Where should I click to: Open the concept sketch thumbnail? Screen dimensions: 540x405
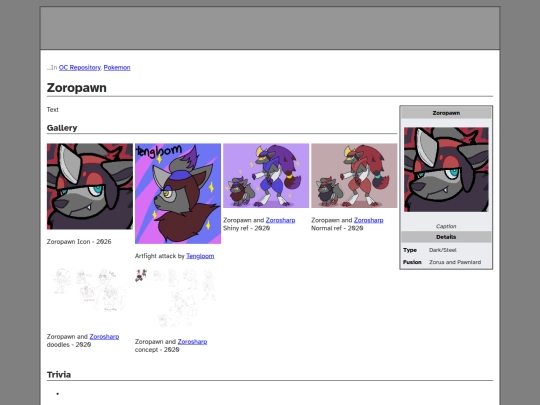[178, 298]
